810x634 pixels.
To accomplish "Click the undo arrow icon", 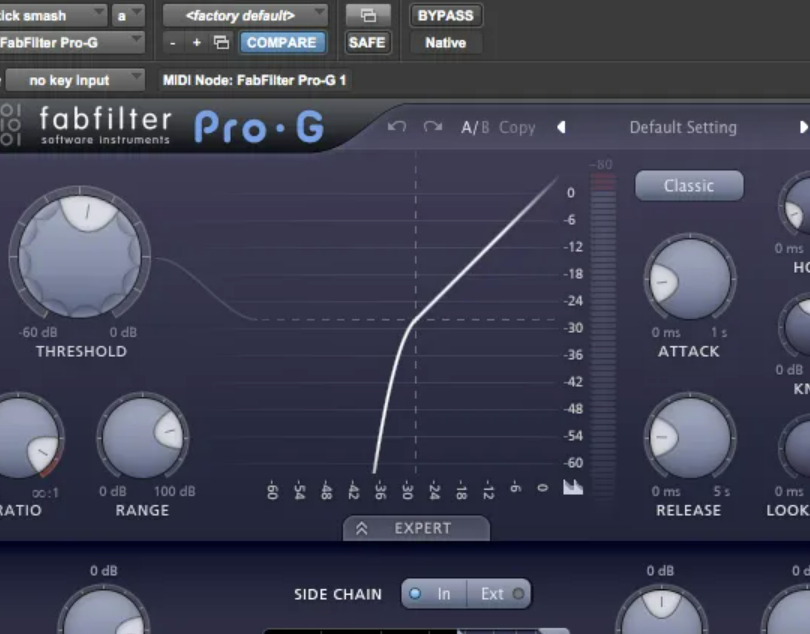I will [397, 127].
